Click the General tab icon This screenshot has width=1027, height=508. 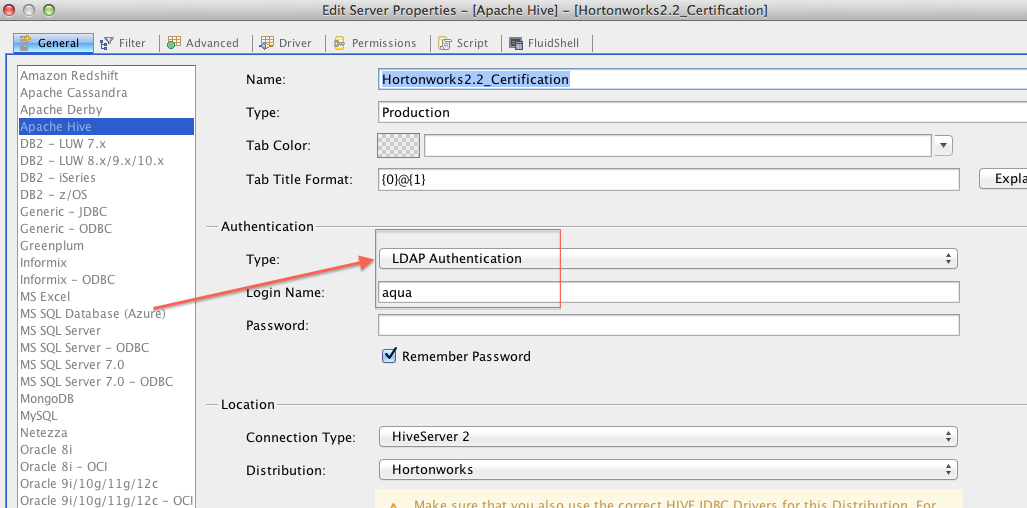click(x=26, y=43)
